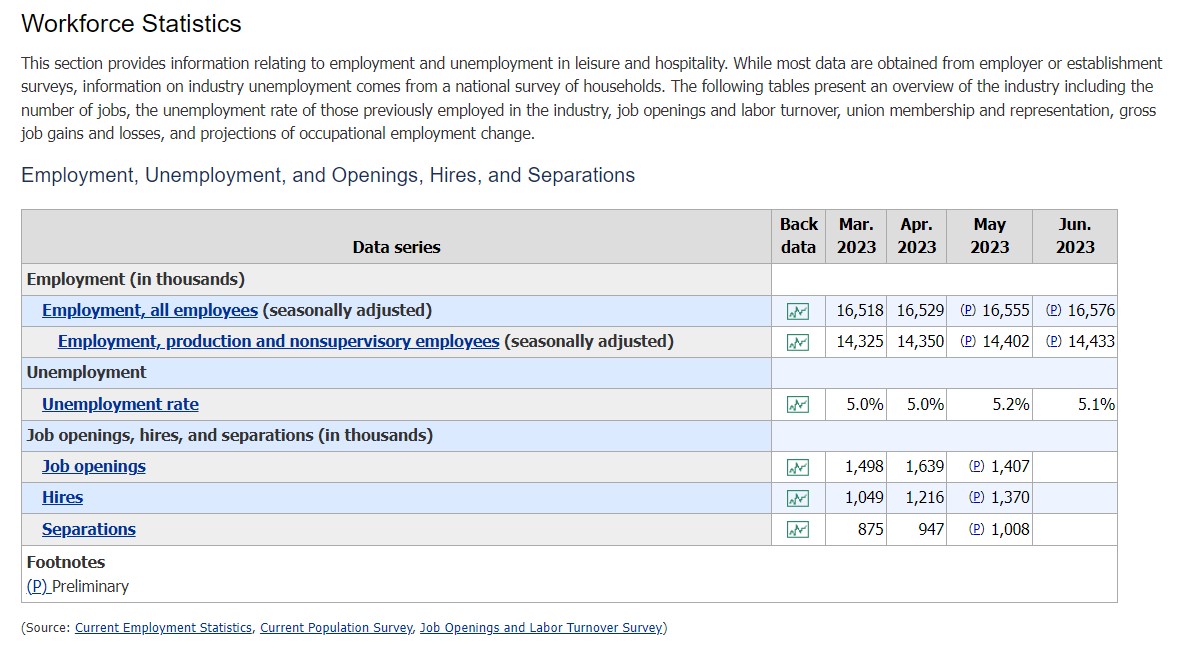Open back data chart for all employees
This screenshot has width=1185, height=651.
tap(797, 312)
